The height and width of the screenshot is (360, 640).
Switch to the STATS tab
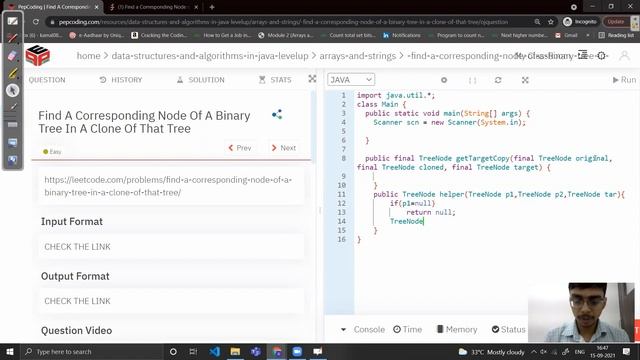tap(276, 80)
